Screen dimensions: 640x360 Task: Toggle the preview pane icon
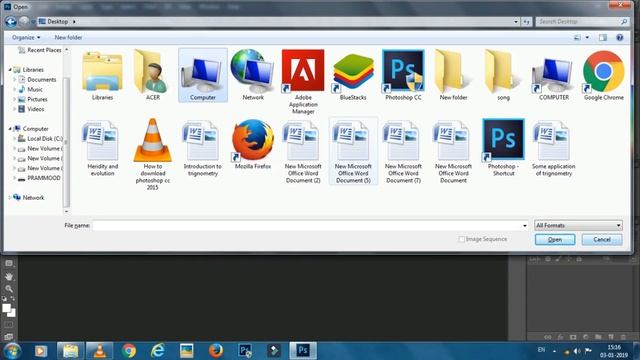click(603, 38)
